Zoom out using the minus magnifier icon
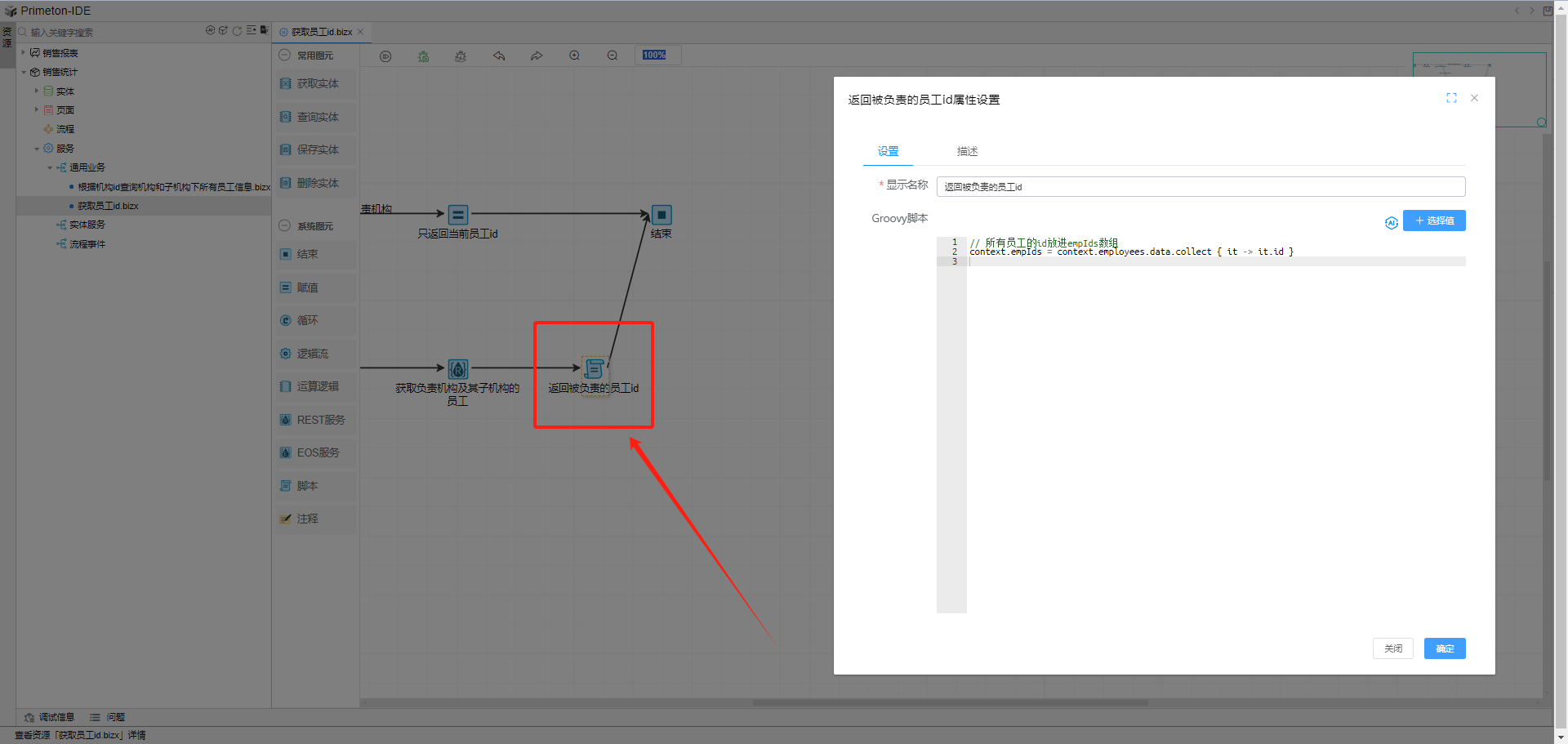The width and height of the screenshot is (1568, 744). (x=612, y=56)
